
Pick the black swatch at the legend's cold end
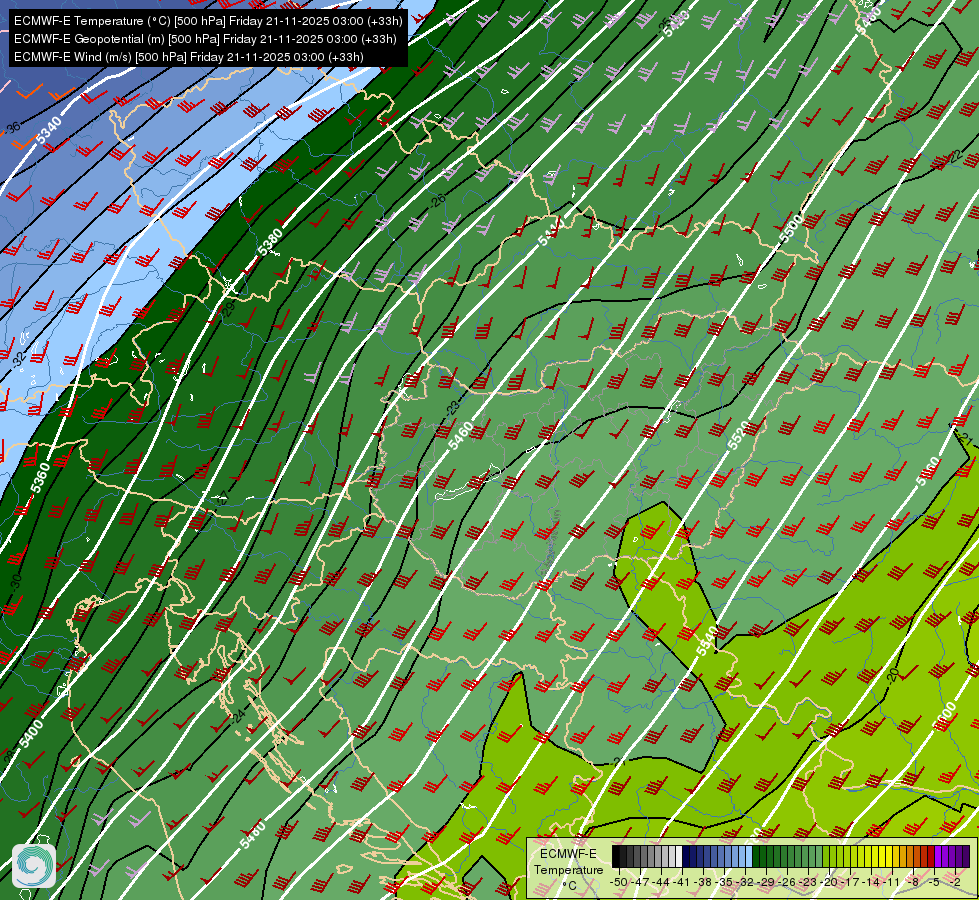(615, 856)
